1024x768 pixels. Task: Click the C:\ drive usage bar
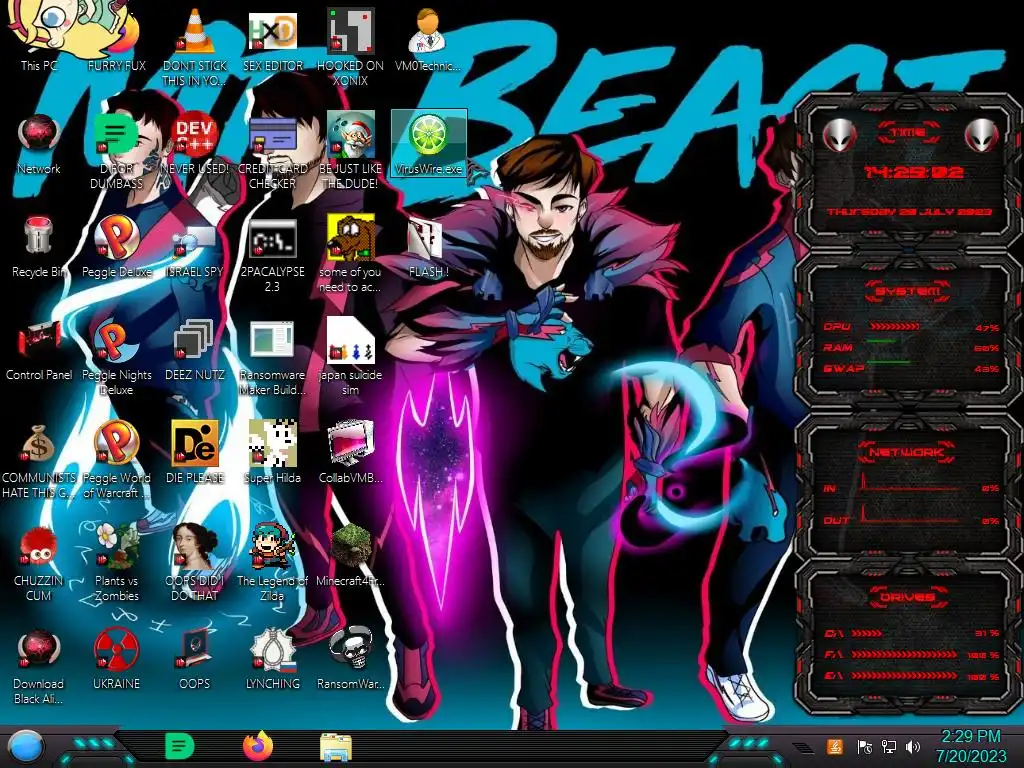[867, 633]
